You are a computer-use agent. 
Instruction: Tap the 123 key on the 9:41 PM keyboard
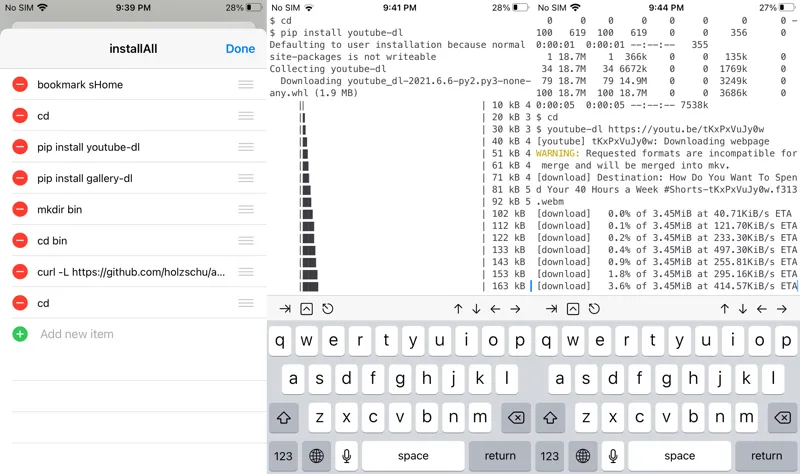[x=283, y=456]
